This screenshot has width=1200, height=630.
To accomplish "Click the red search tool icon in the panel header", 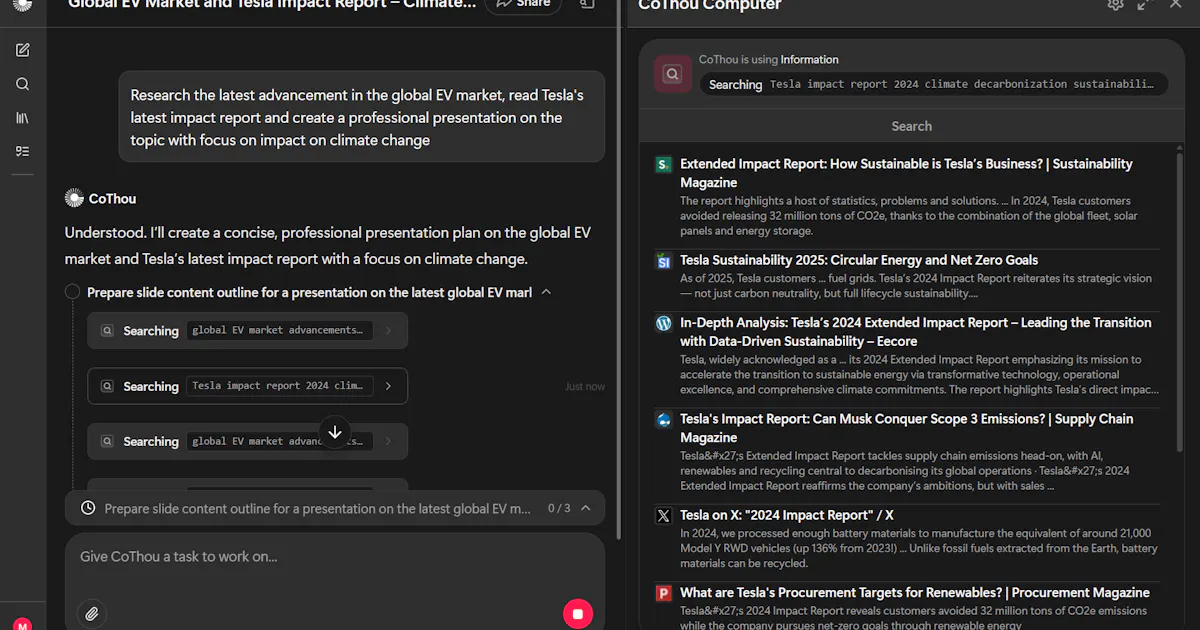I will [673, 74].
